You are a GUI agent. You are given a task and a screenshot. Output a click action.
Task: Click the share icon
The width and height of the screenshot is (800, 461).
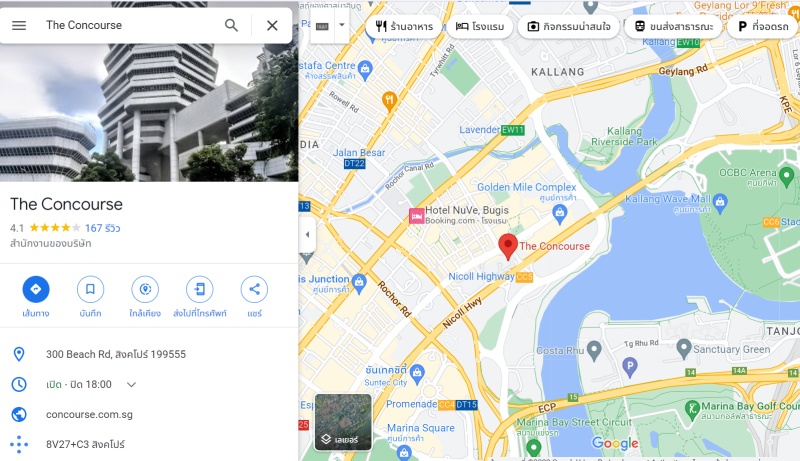click(x=254, y=289)
